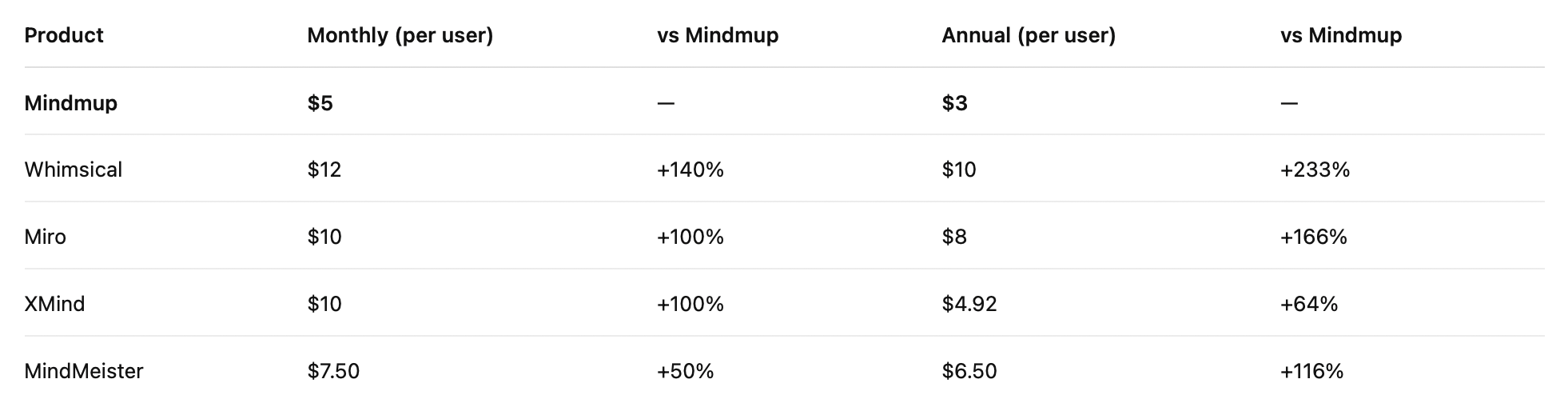
Task: Select the Whimsical row name
Action: click(x=74, y=170)
